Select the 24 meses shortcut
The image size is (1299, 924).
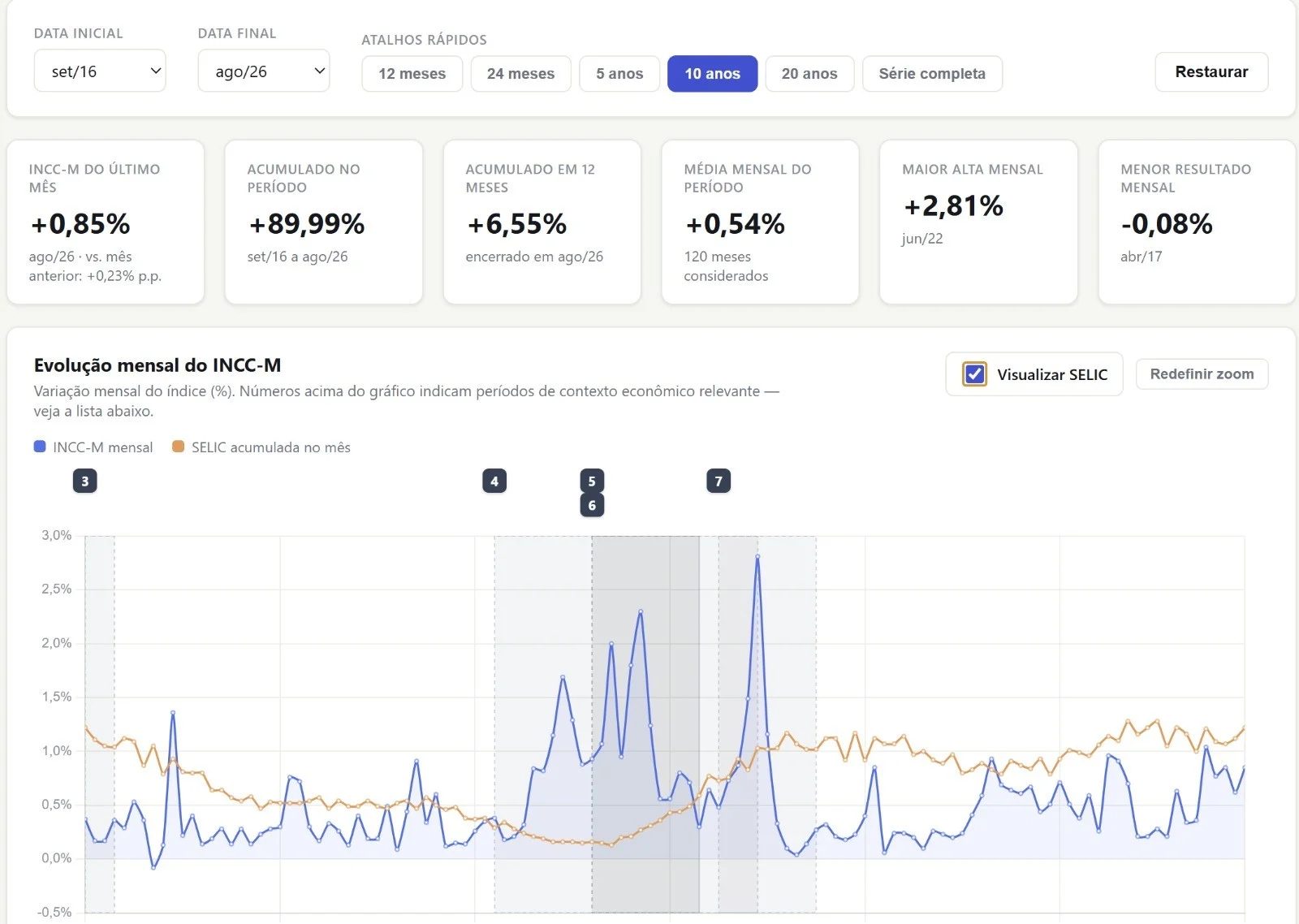521,74
